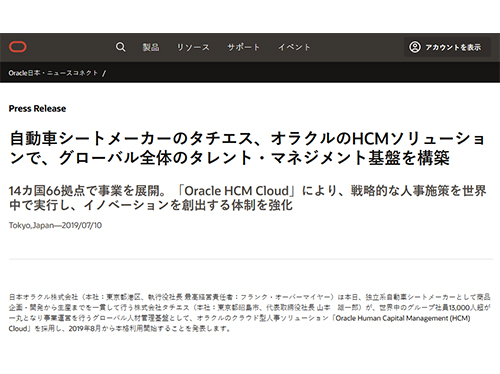Viewport: 500px width, 374px height.
Task: Open the search magnifier icon
Action: click(120, 47)
